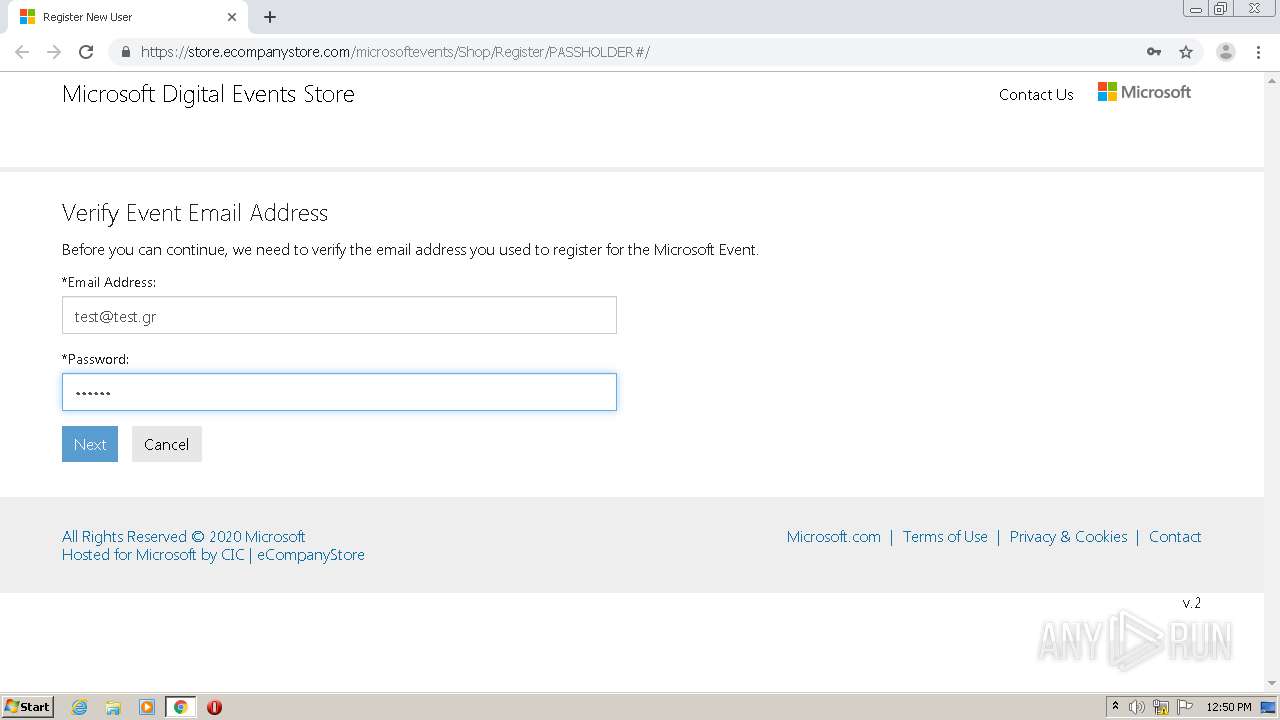Click the network tray icon

tap(1161, 707)
